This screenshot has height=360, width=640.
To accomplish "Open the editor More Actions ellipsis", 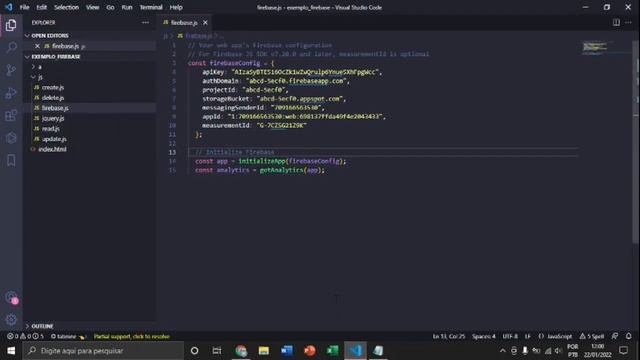I will click(x=628, y=22).
